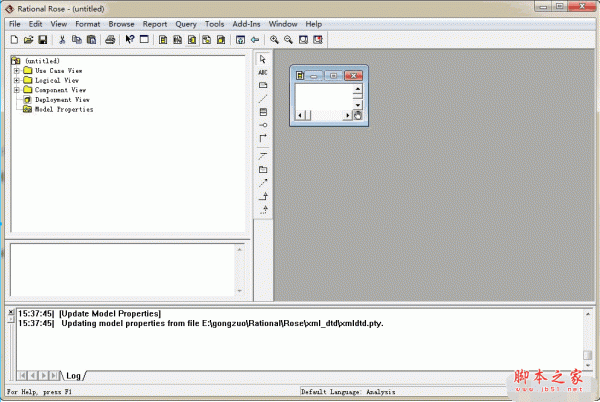Viewport: 600px width, 402px height.
Task: Click the Browse Parent icon
Action: (x=240, y=39)
